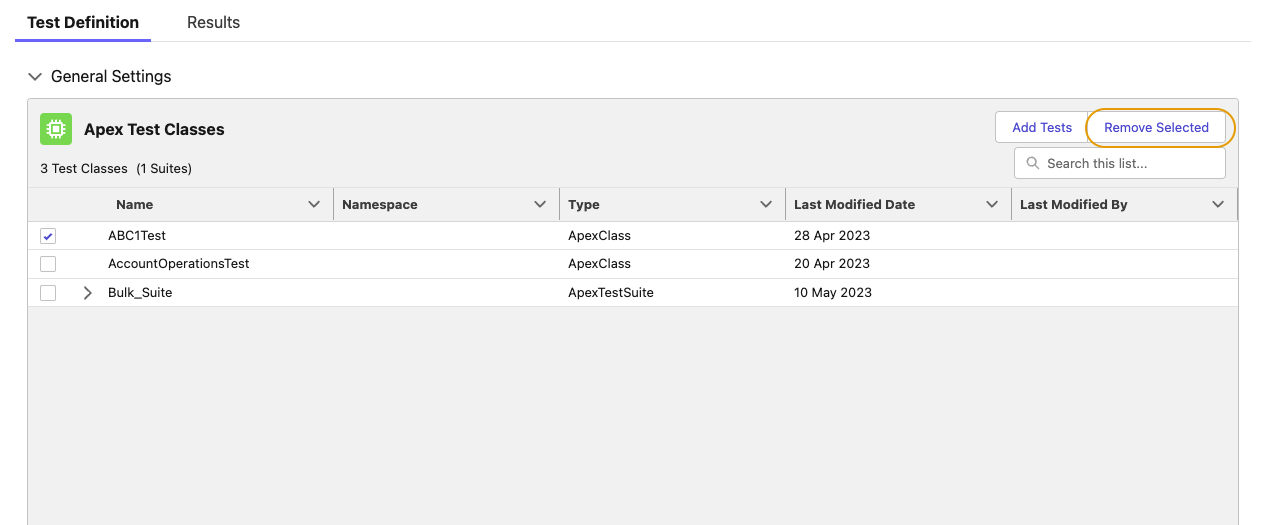1267x525 pixels.
Task: Open Last Modified By column menu
Action: [1218, 204]
